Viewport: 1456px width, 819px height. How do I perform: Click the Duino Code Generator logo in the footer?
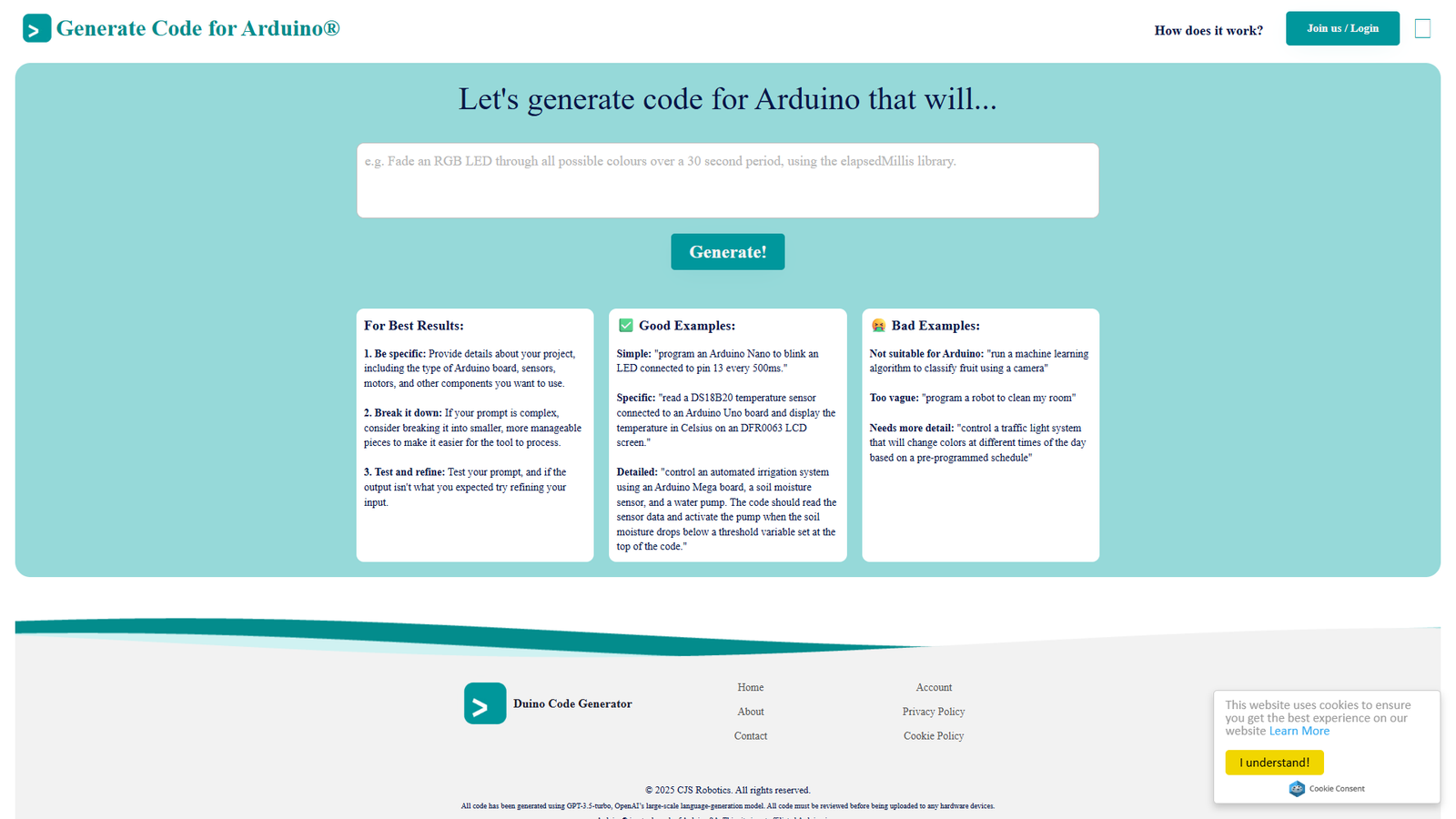[x=484, y=703]
